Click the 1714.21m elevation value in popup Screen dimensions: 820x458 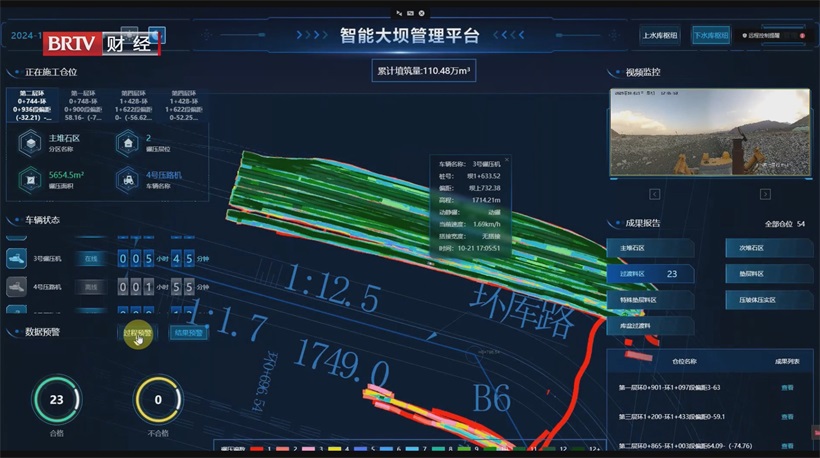(486, 200)
